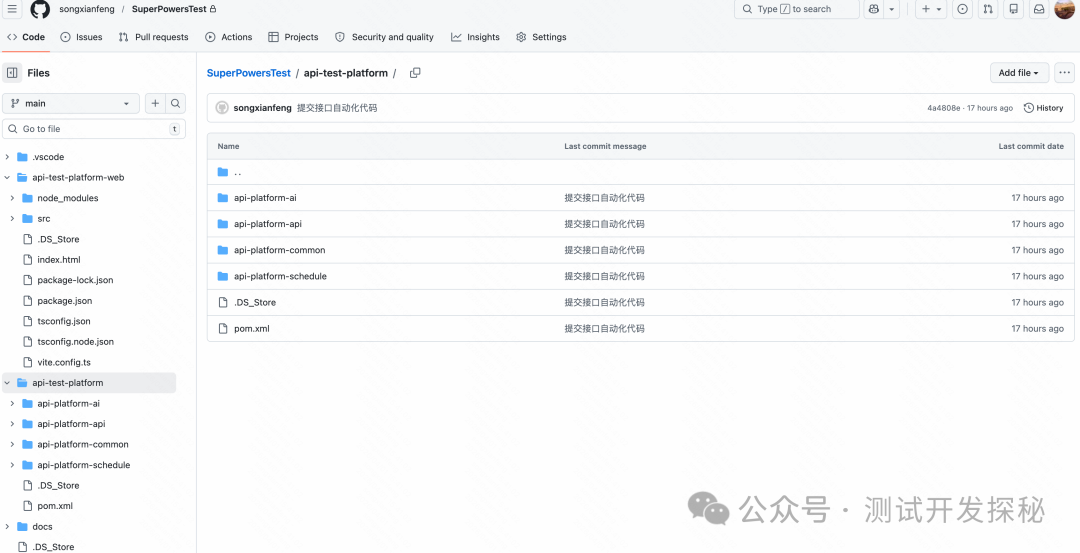The height and width of the screenshot is (553, 1080).
Task: Go to GitHub home via Octocat logo
Action: point(41,9)
